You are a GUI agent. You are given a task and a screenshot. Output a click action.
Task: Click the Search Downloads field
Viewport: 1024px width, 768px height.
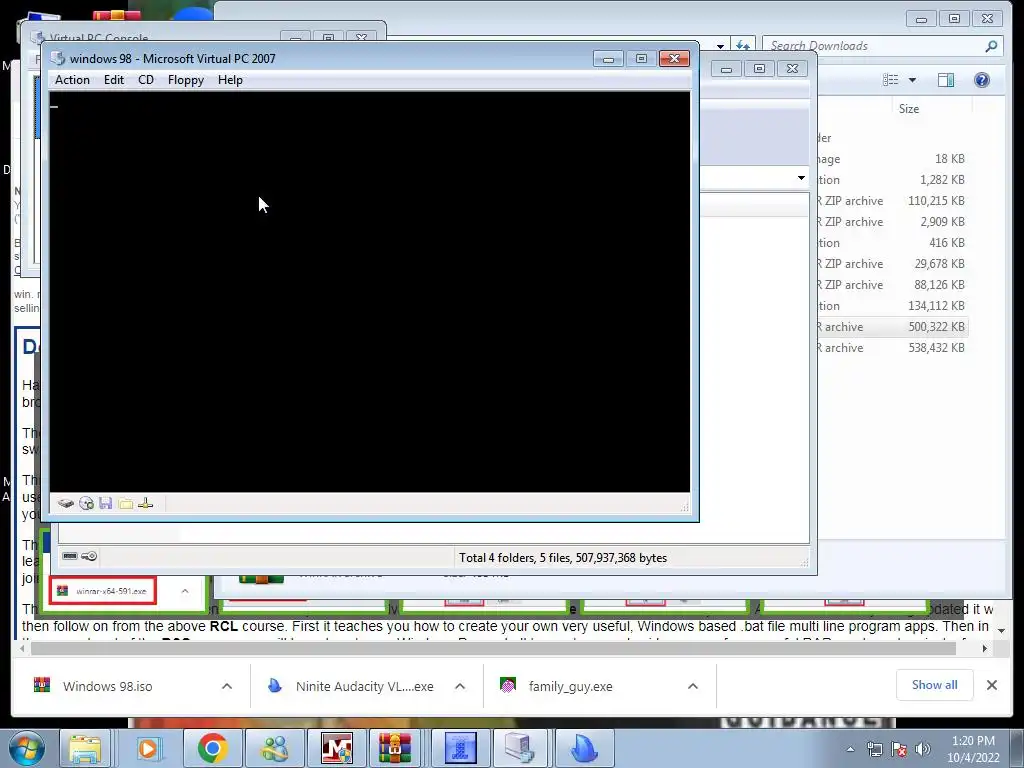(875, 46)
